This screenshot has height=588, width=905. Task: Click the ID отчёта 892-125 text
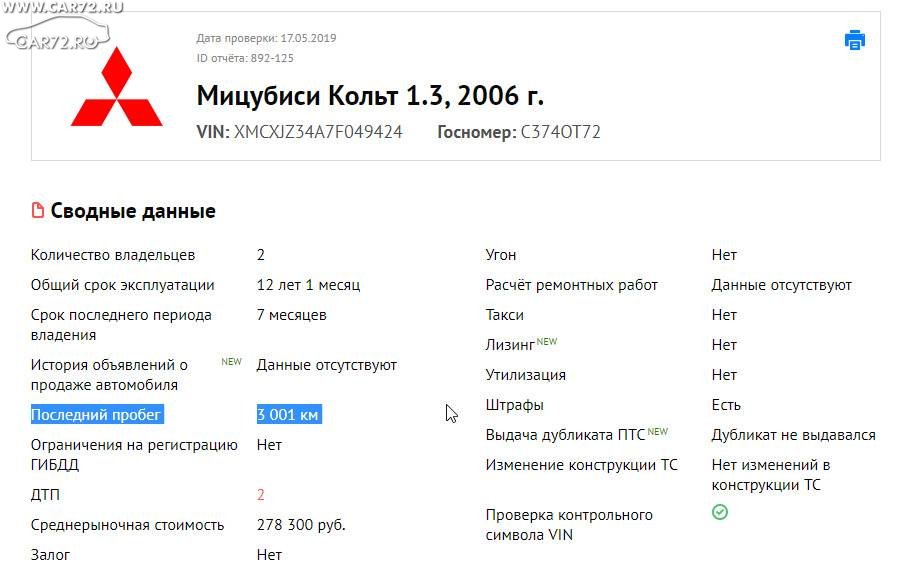(x=245, y=58)
